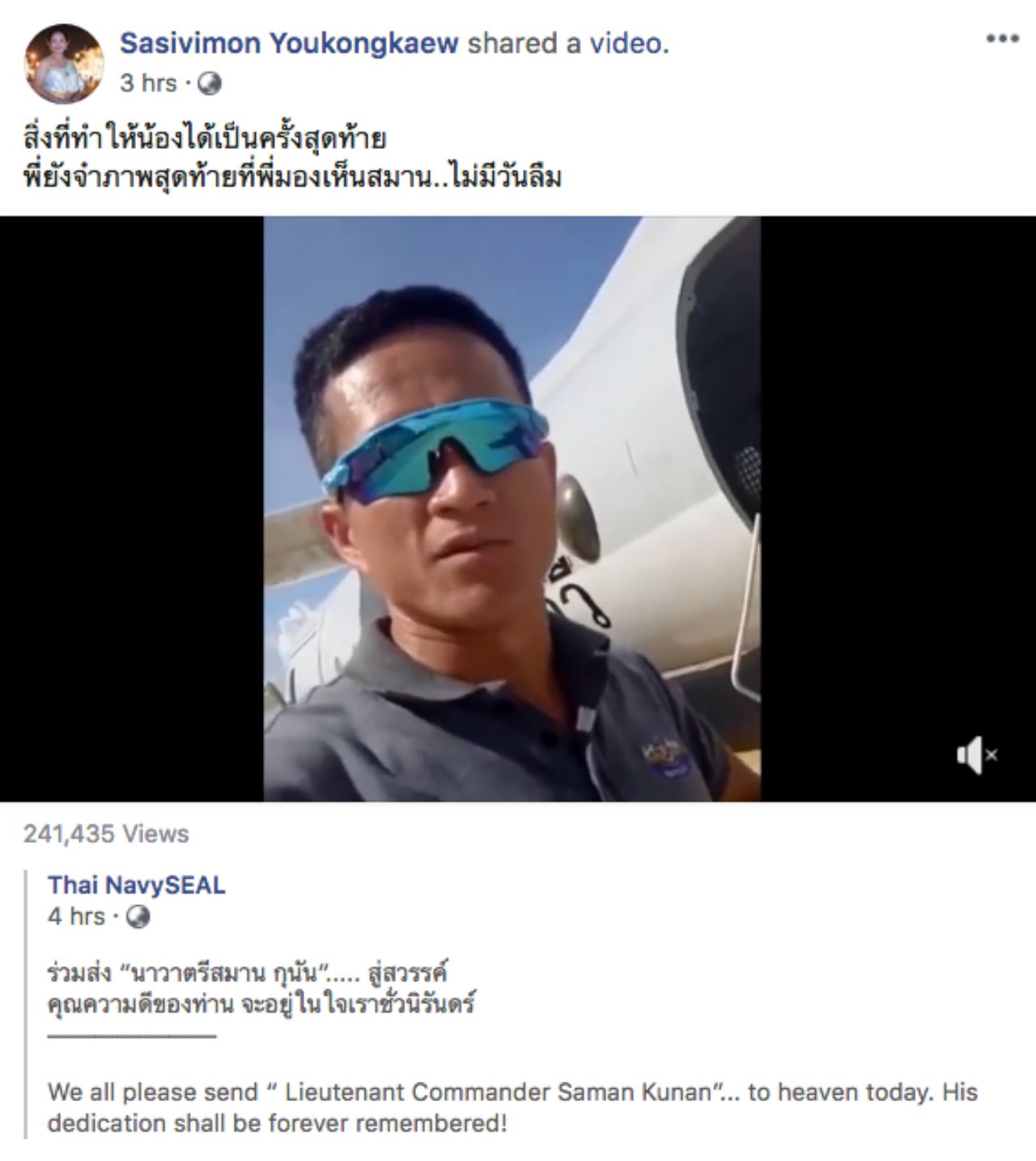This screenshot has width=1036, height=1161.
Task: Click the left black bar of the video
Action: coord(132,509)
